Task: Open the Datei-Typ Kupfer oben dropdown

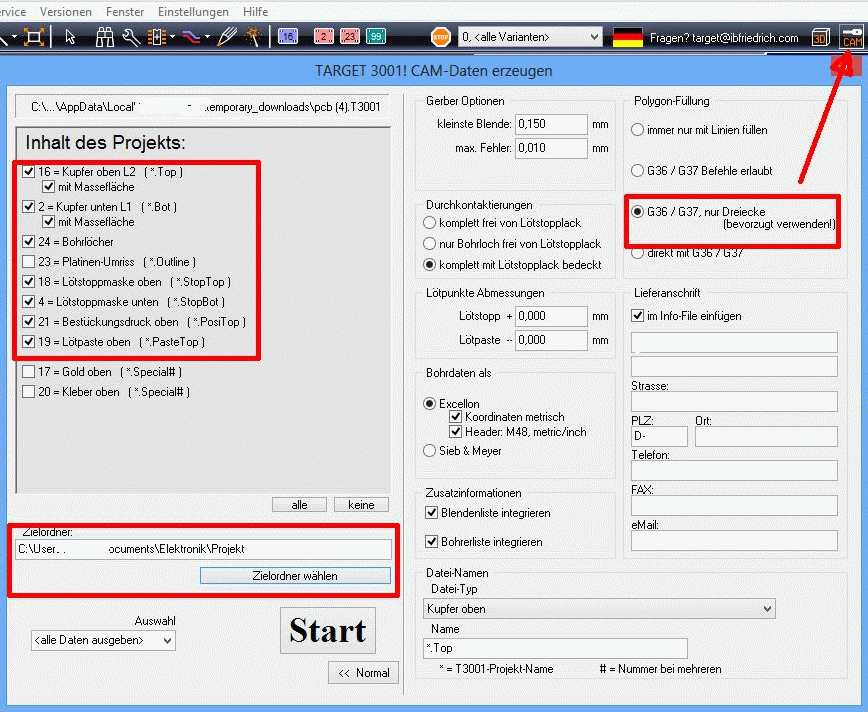Action: tap(599, 609)
